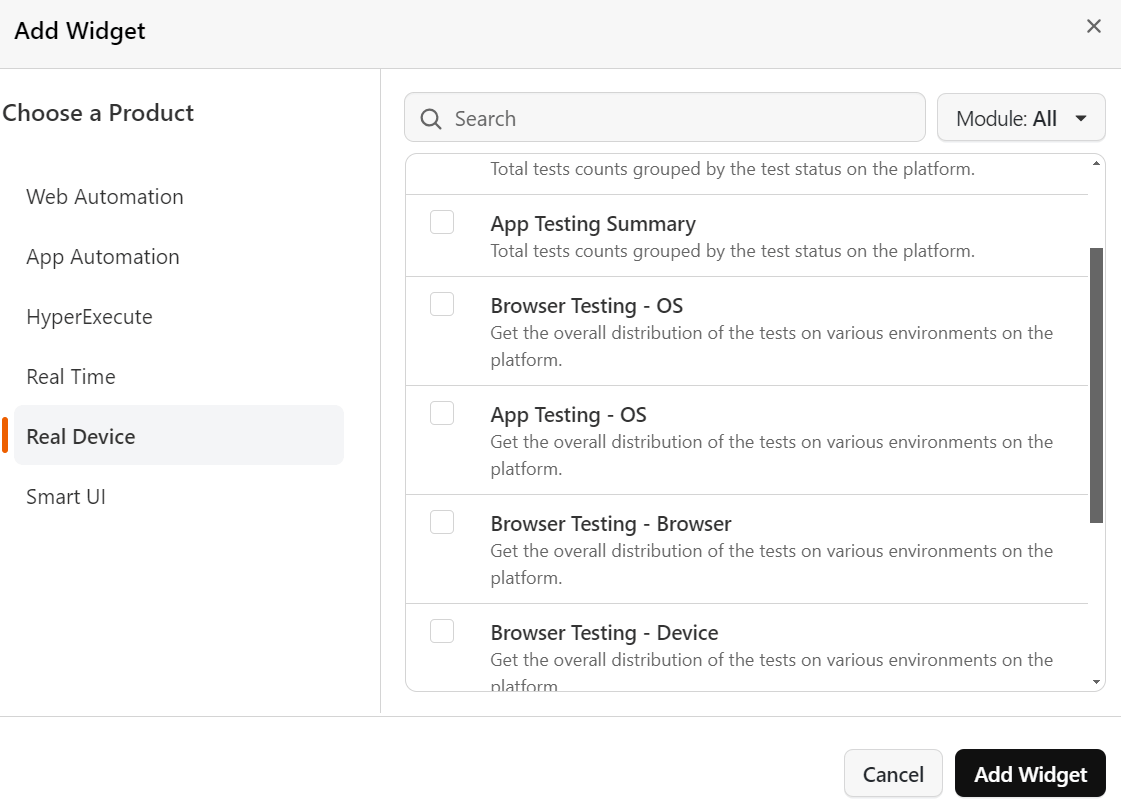Check the App Testing Summary checkbox
This screenshot has height=812, width=1121.
tap(442, 222)
